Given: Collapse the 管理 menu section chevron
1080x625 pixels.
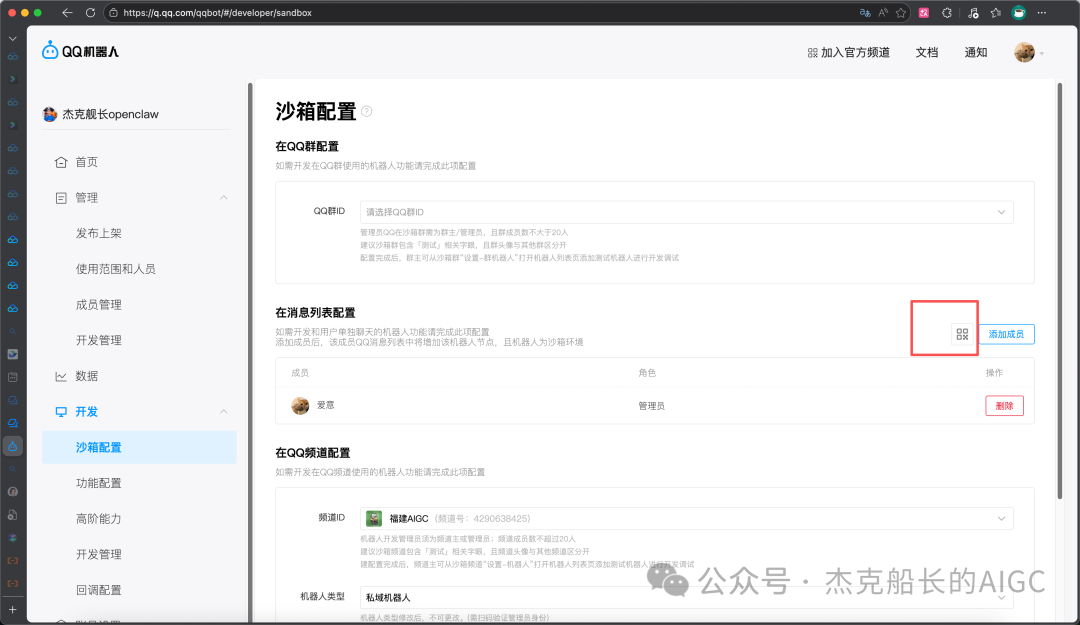Looking at the screenshot, I should [224, 198].
